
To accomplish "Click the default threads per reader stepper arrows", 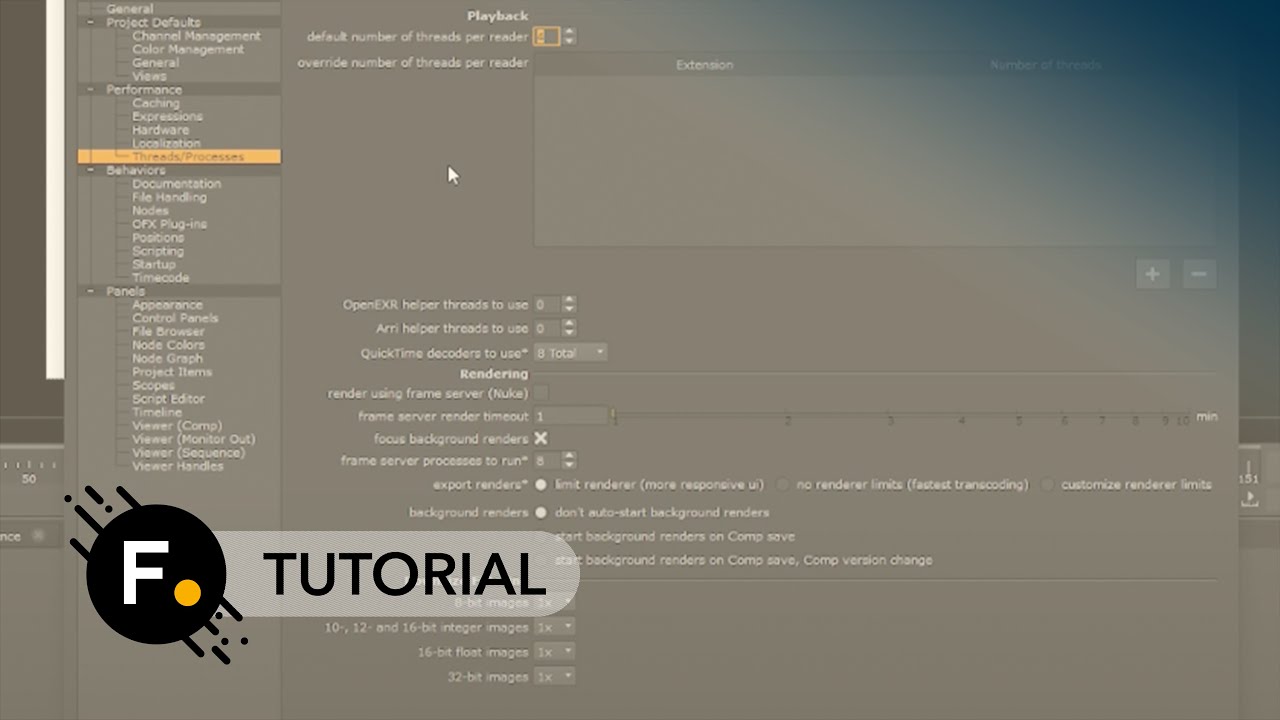I will [569, 37].
